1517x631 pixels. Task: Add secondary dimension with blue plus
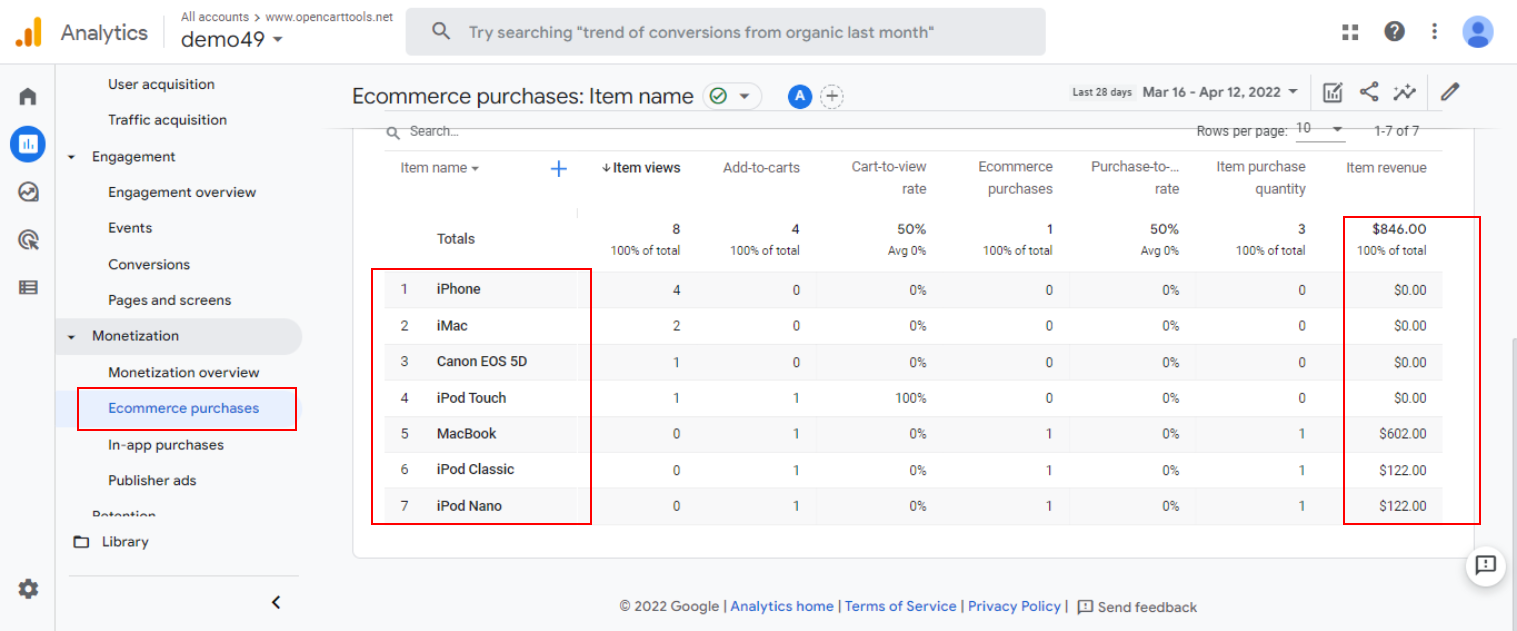pos(559,168)
